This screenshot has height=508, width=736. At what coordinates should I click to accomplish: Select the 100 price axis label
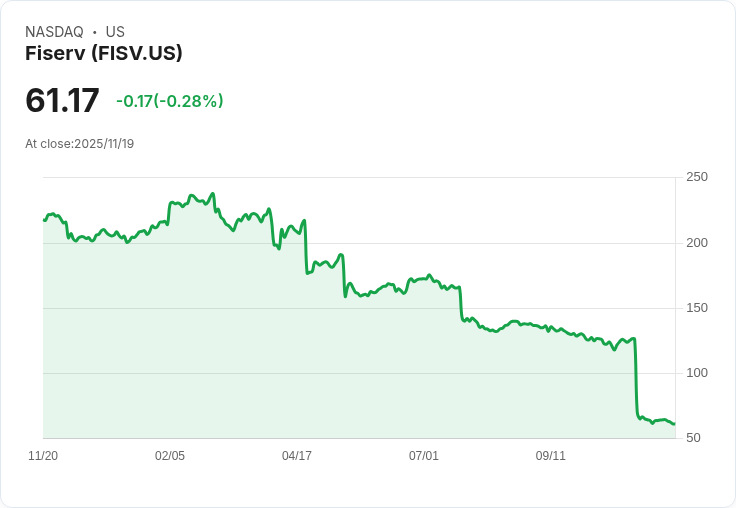tap(696, 373)
